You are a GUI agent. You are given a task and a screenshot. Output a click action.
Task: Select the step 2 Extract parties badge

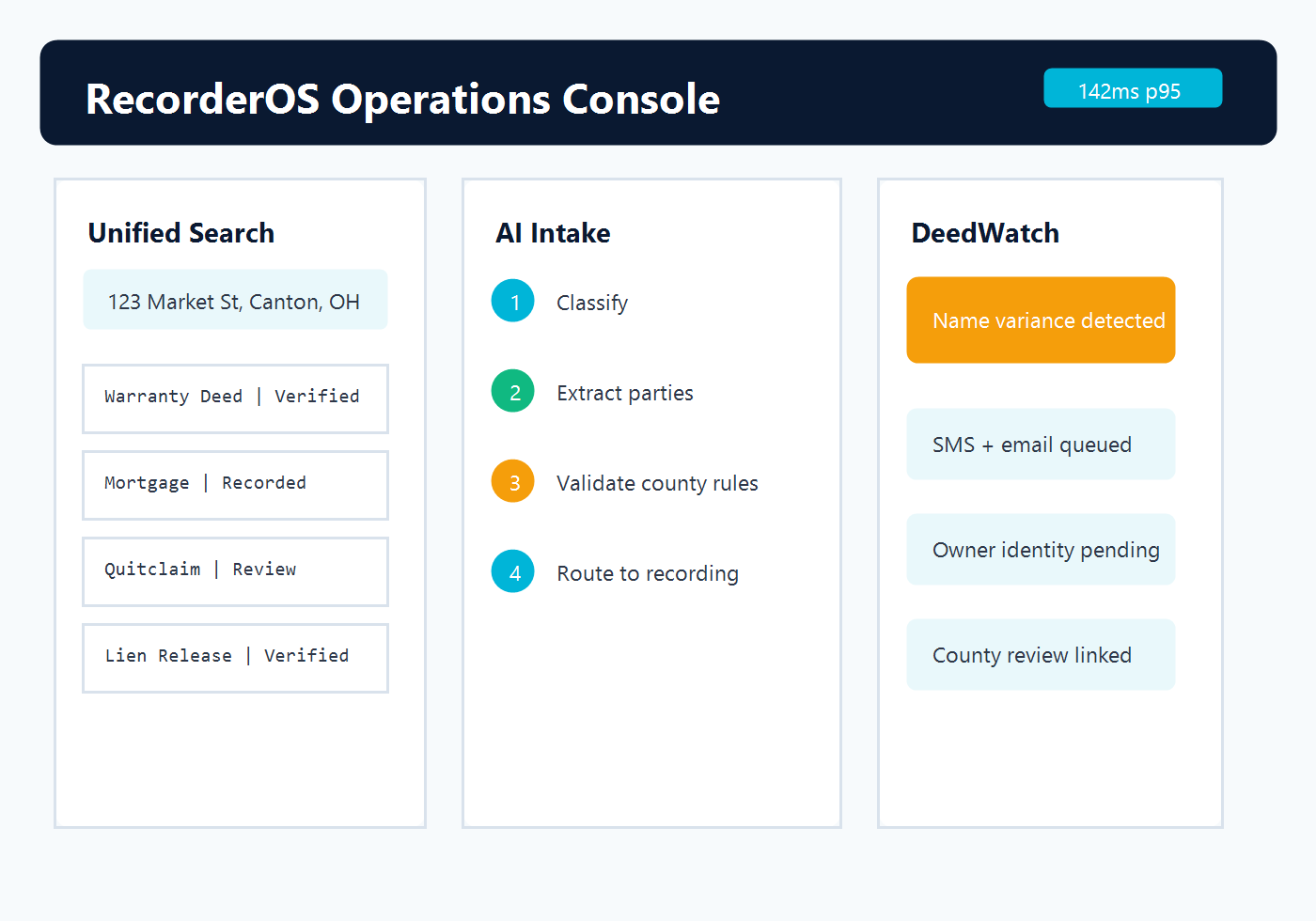click(x=512, y=391)
